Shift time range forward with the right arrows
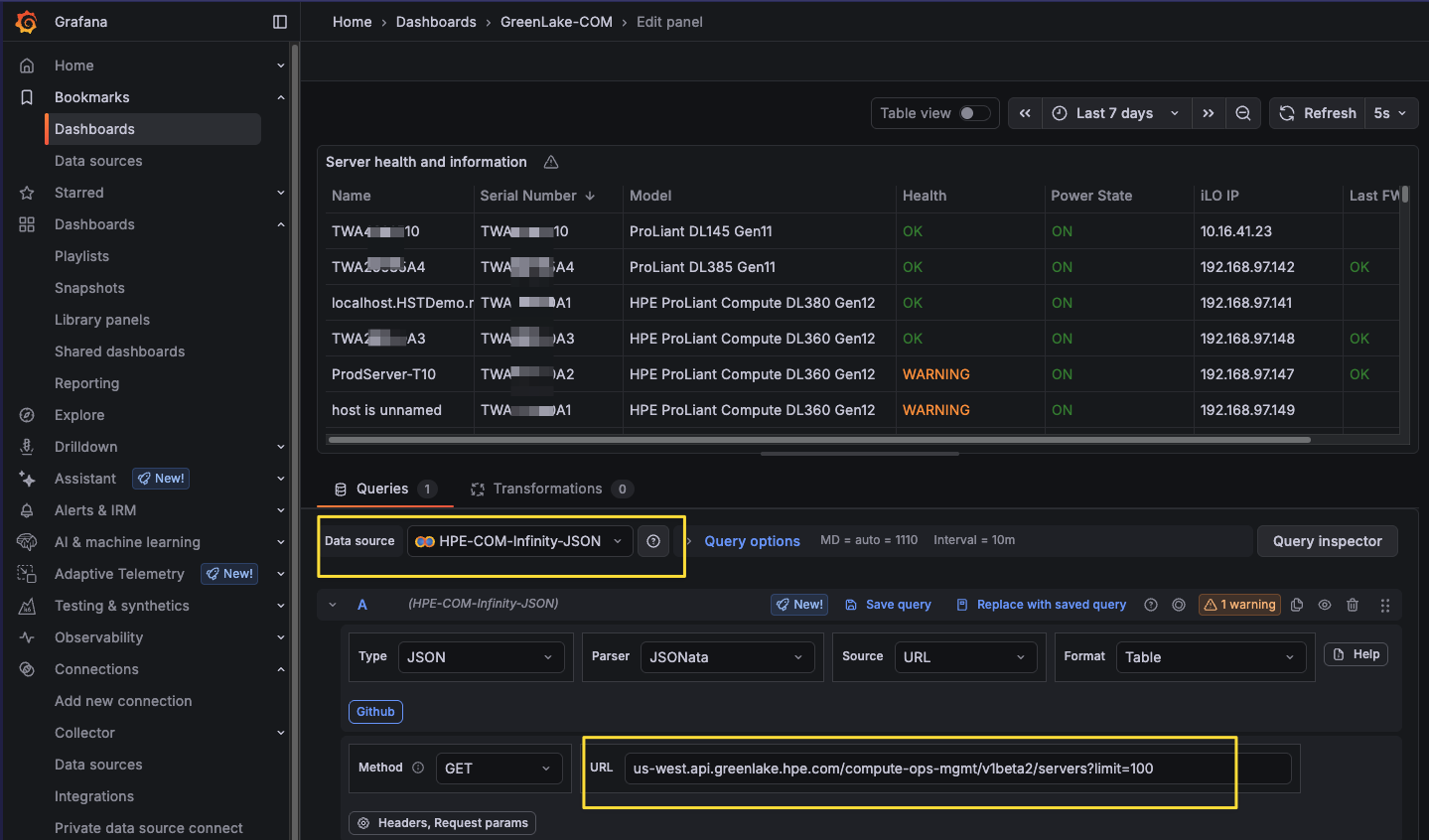The width and height of the screenshot is (1429, 840). pyautogui.click(x=1209, y=113)
